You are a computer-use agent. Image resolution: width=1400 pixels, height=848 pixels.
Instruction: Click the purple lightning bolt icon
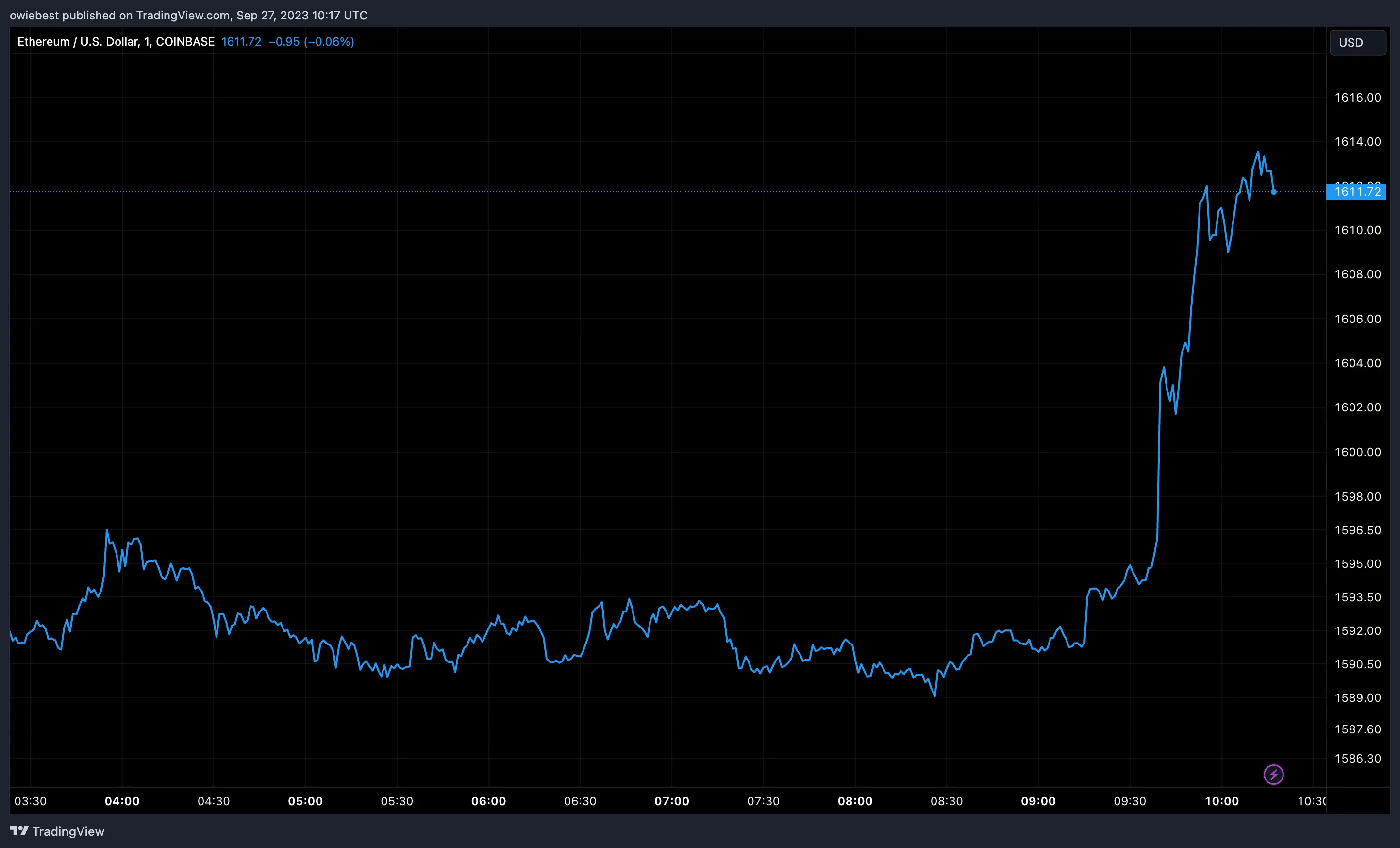pos(1274,774)
